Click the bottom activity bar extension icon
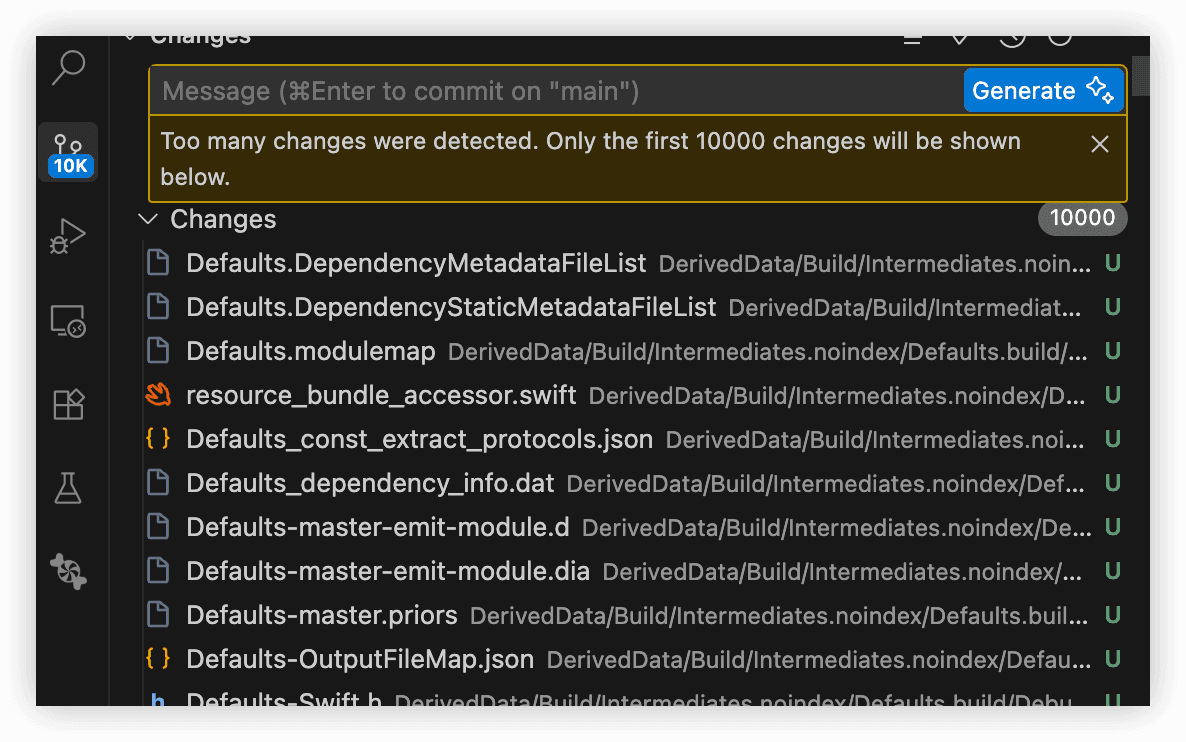This screenshot has width=1186, height=742. 68,571
